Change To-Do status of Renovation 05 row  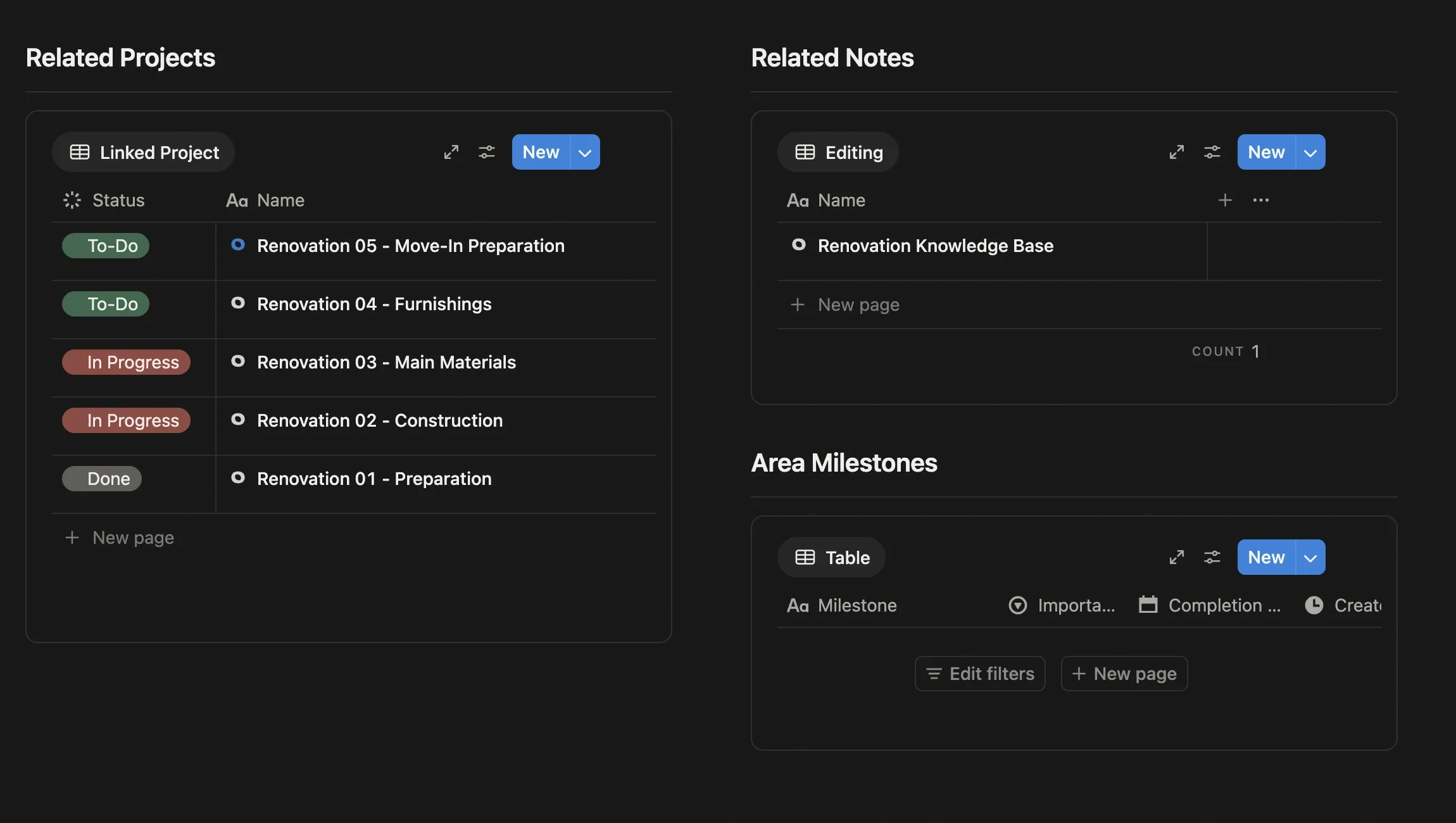(x=106, y=246)
